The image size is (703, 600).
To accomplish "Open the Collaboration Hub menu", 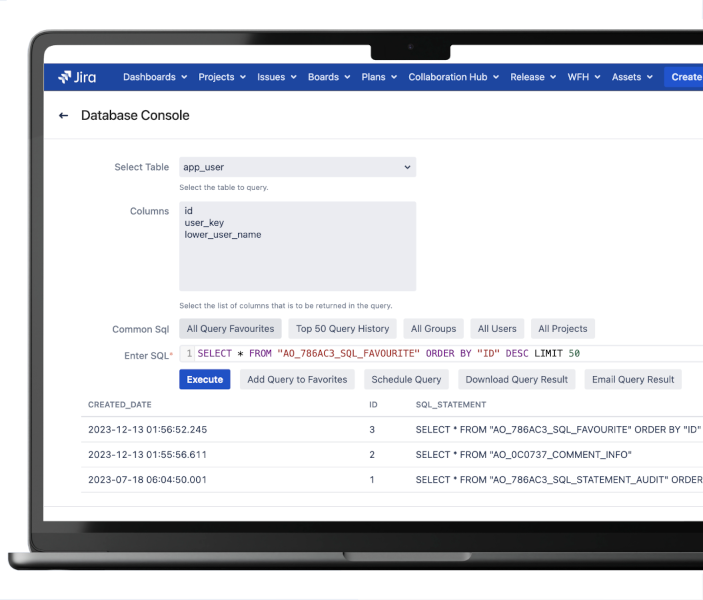I will 454,77.
